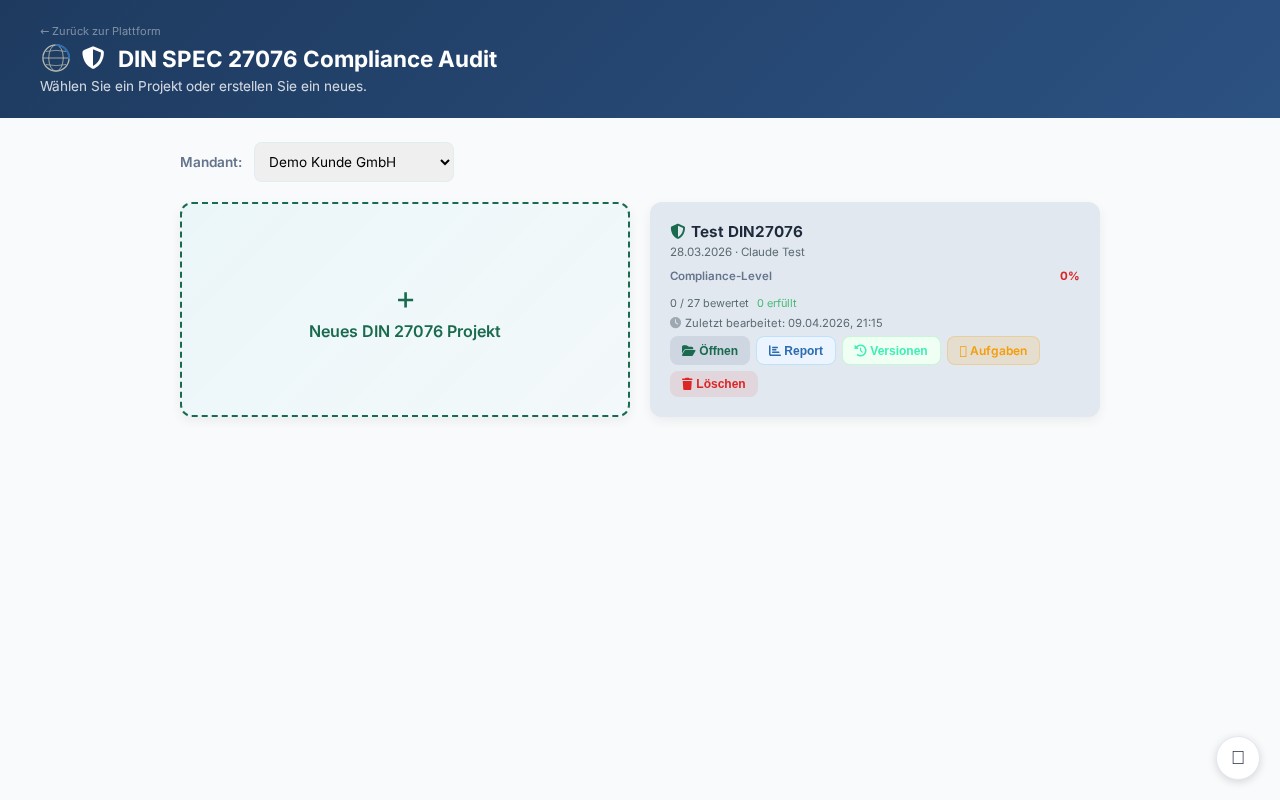This screenshot has width=1280, height=800.
Task: Click the Test DIN27076 project title
Action: 747,232
